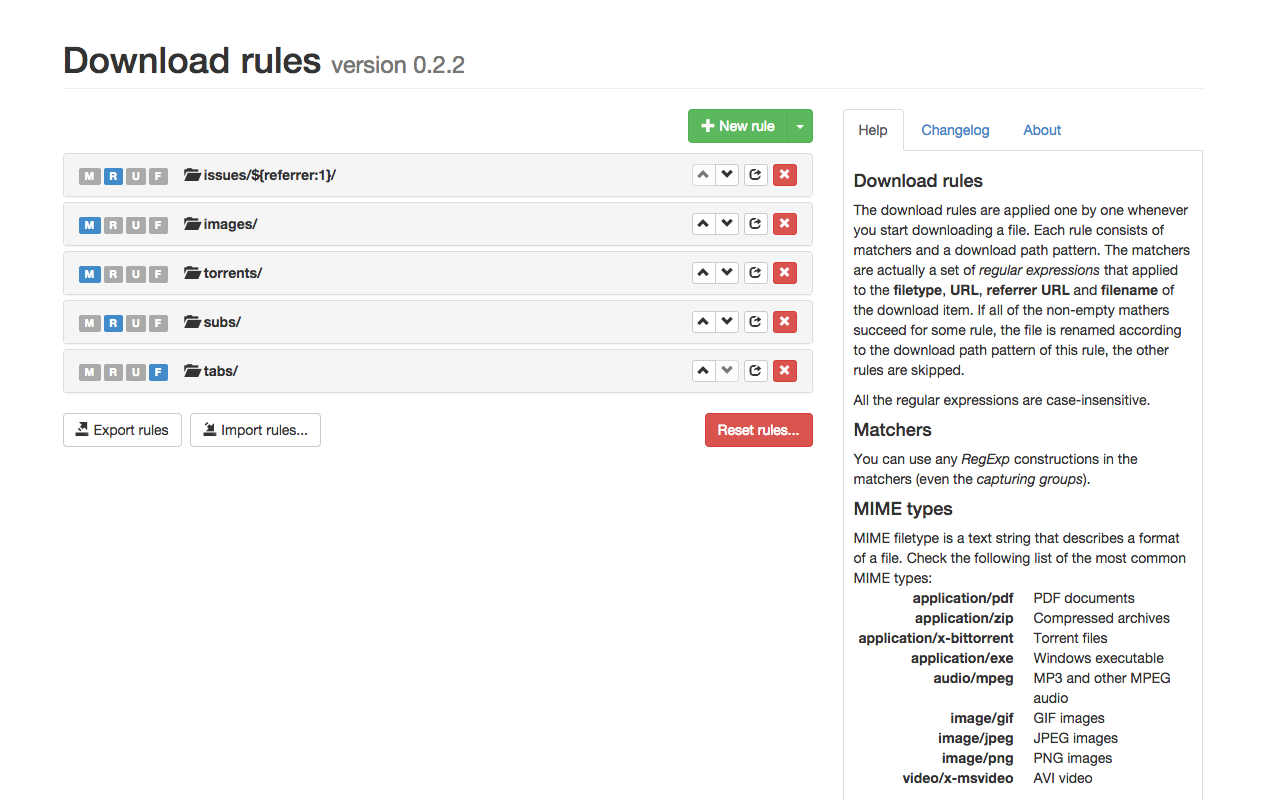
Task: Open the New rule dropdown arrow
Action: (800, 126)
